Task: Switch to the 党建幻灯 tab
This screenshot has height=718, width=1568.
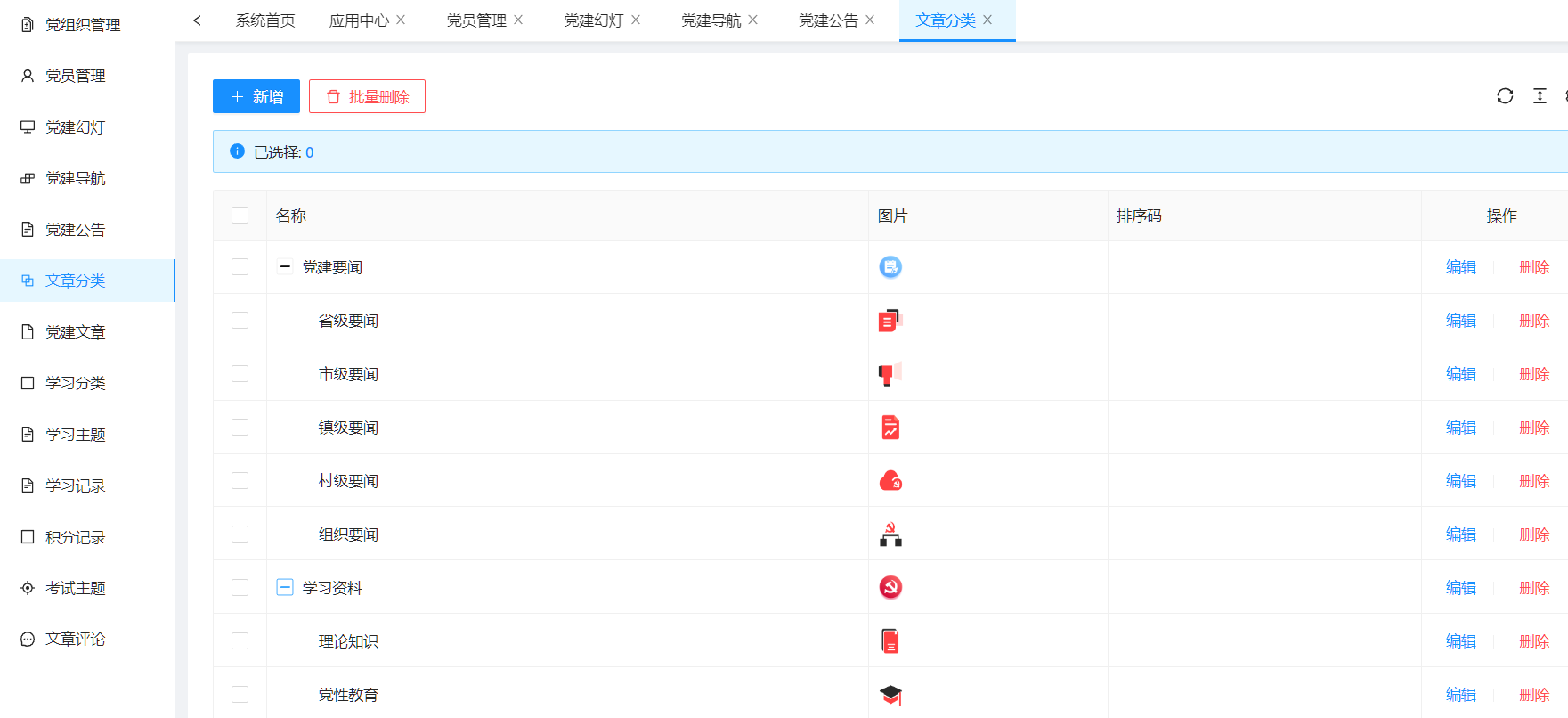Action: pyautogui.click(x=593, y=20)
